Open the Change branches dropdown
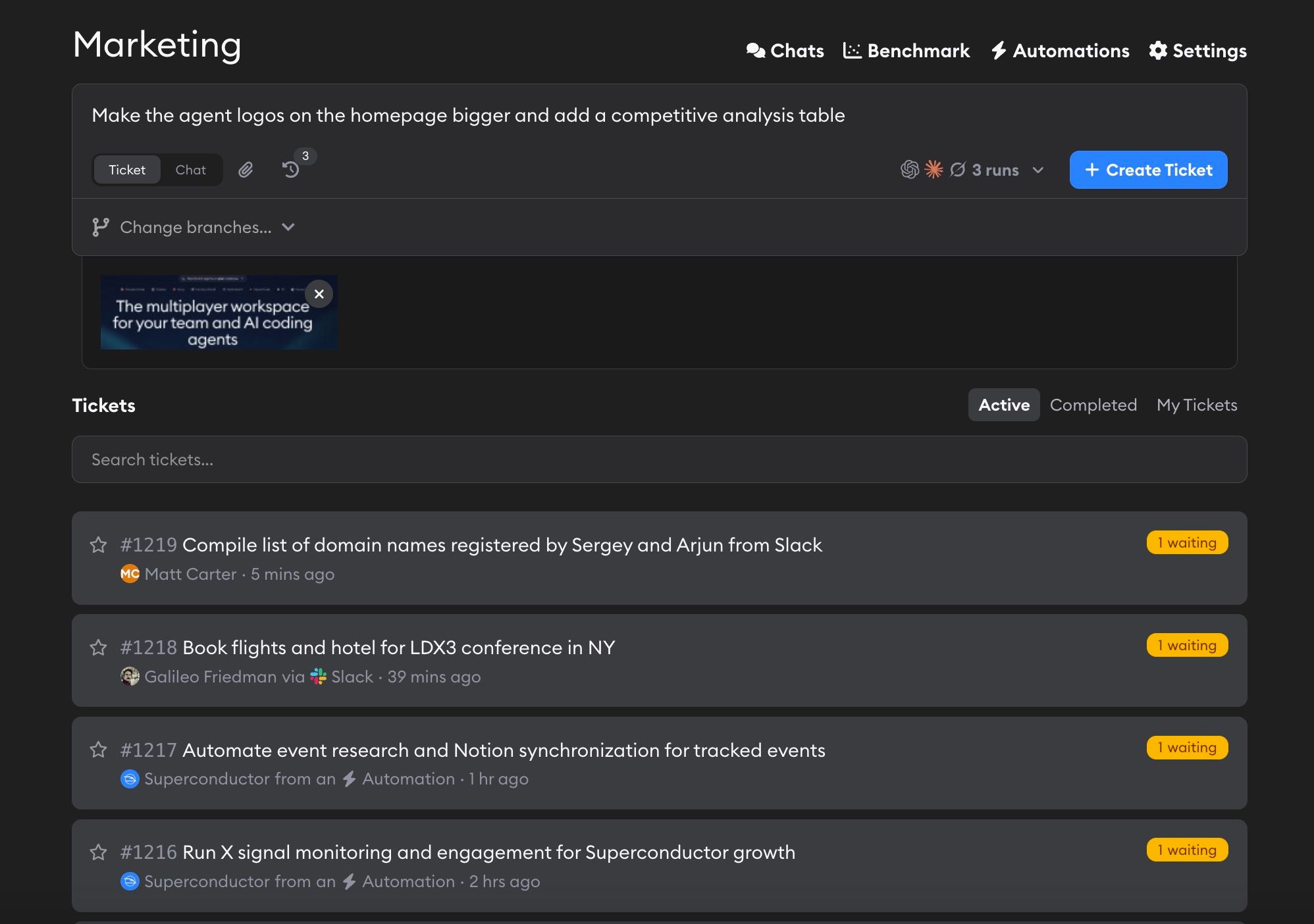Image resolution: width=1314 pixels, height=924 pixels. point(195,227)
